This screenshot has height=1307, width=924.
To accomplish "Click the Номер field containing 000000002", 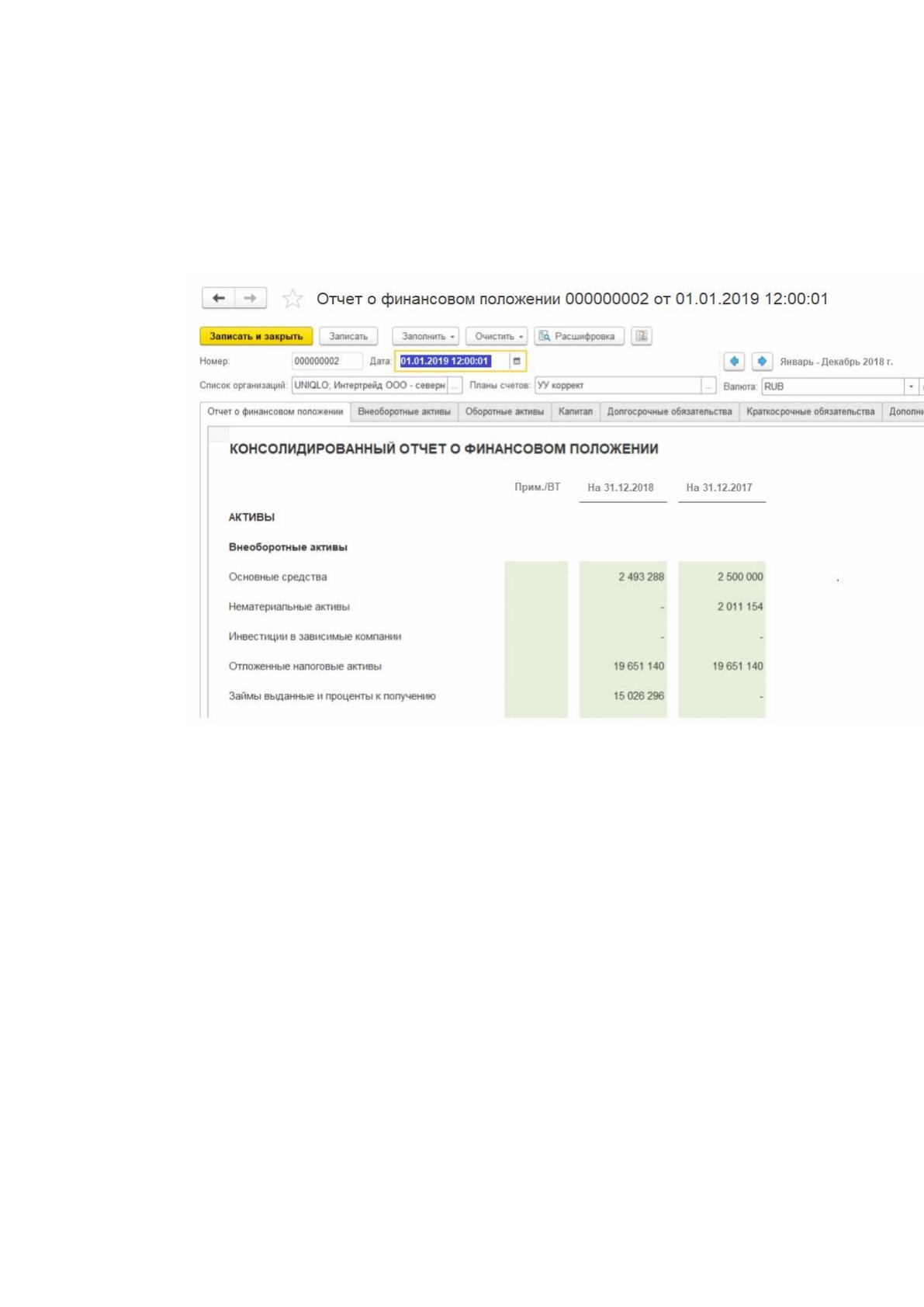I will pos(327,361).
